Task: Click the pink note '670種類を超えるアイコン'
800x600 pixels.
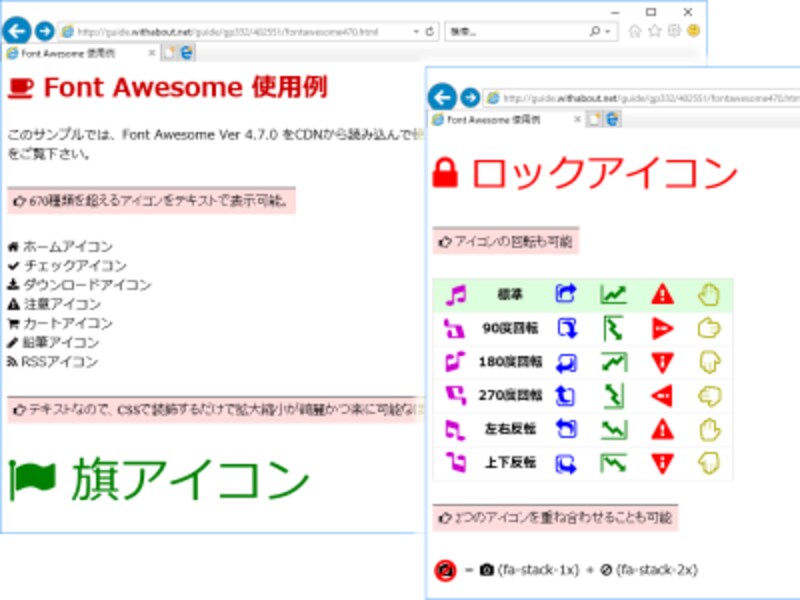Action: [x=152, y=201]
